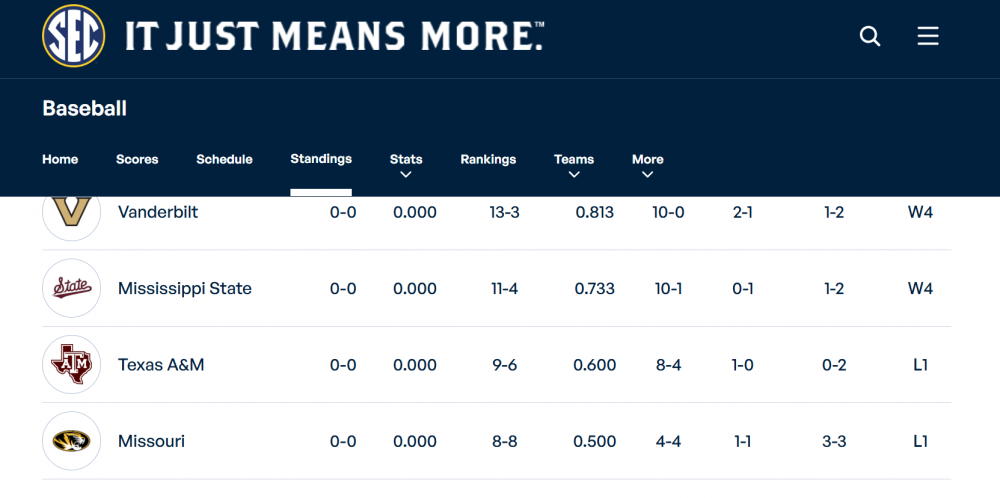
Task: Open the Mississippi State team link
Action: [x=185, y=288]
